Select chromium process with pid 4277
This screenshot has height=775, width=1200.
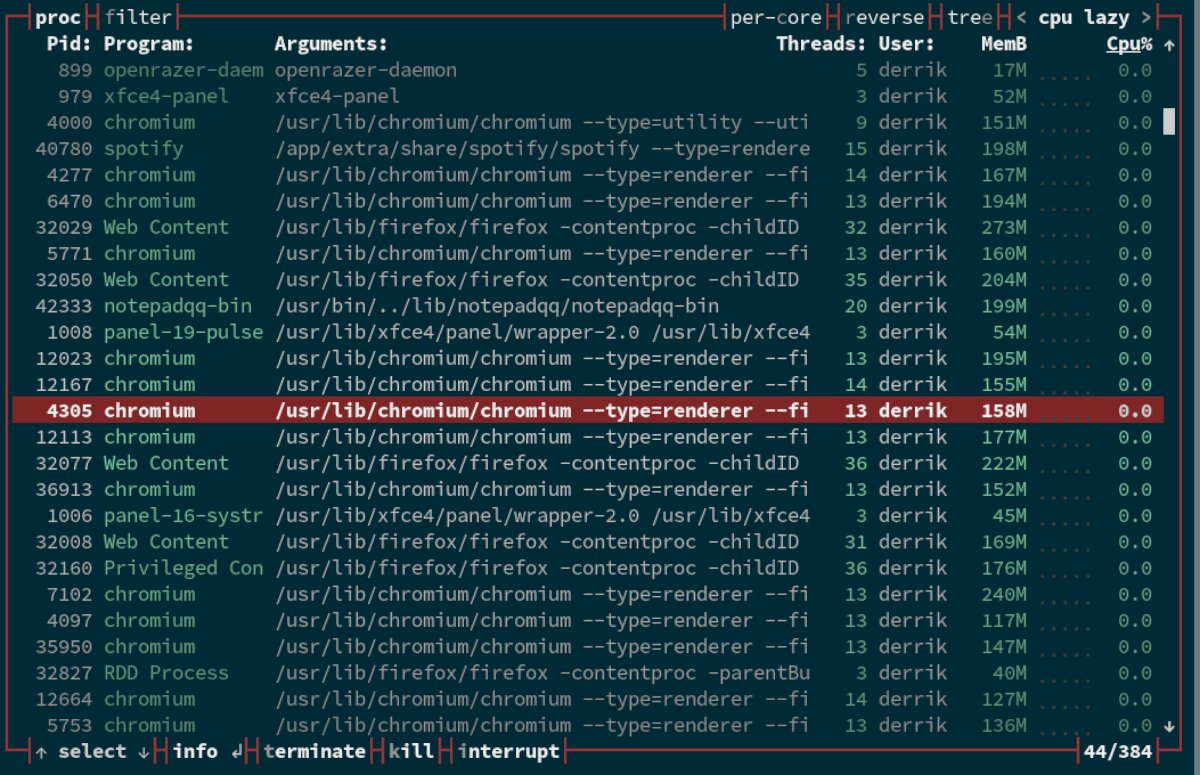tap(587, 175)
